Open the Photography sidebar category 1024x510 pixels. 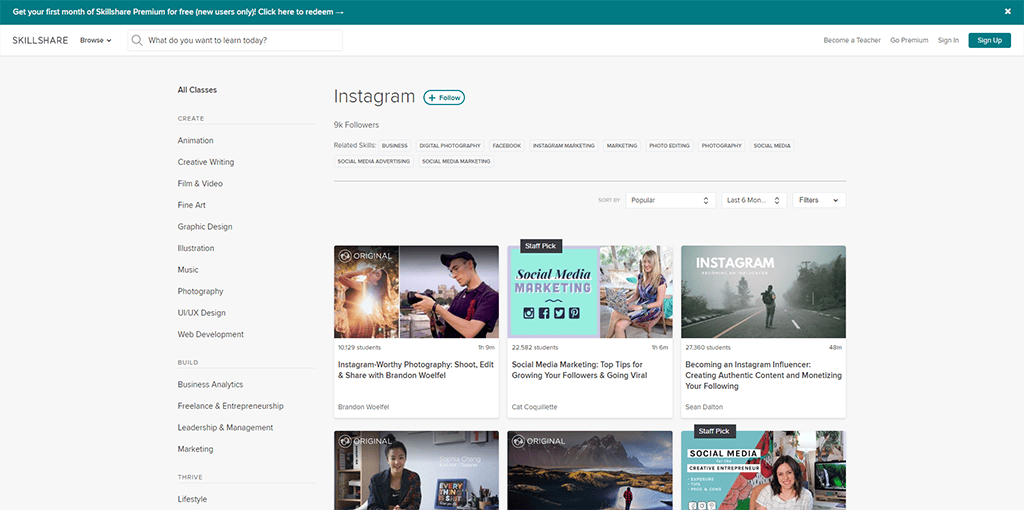(x=200, y=291)
